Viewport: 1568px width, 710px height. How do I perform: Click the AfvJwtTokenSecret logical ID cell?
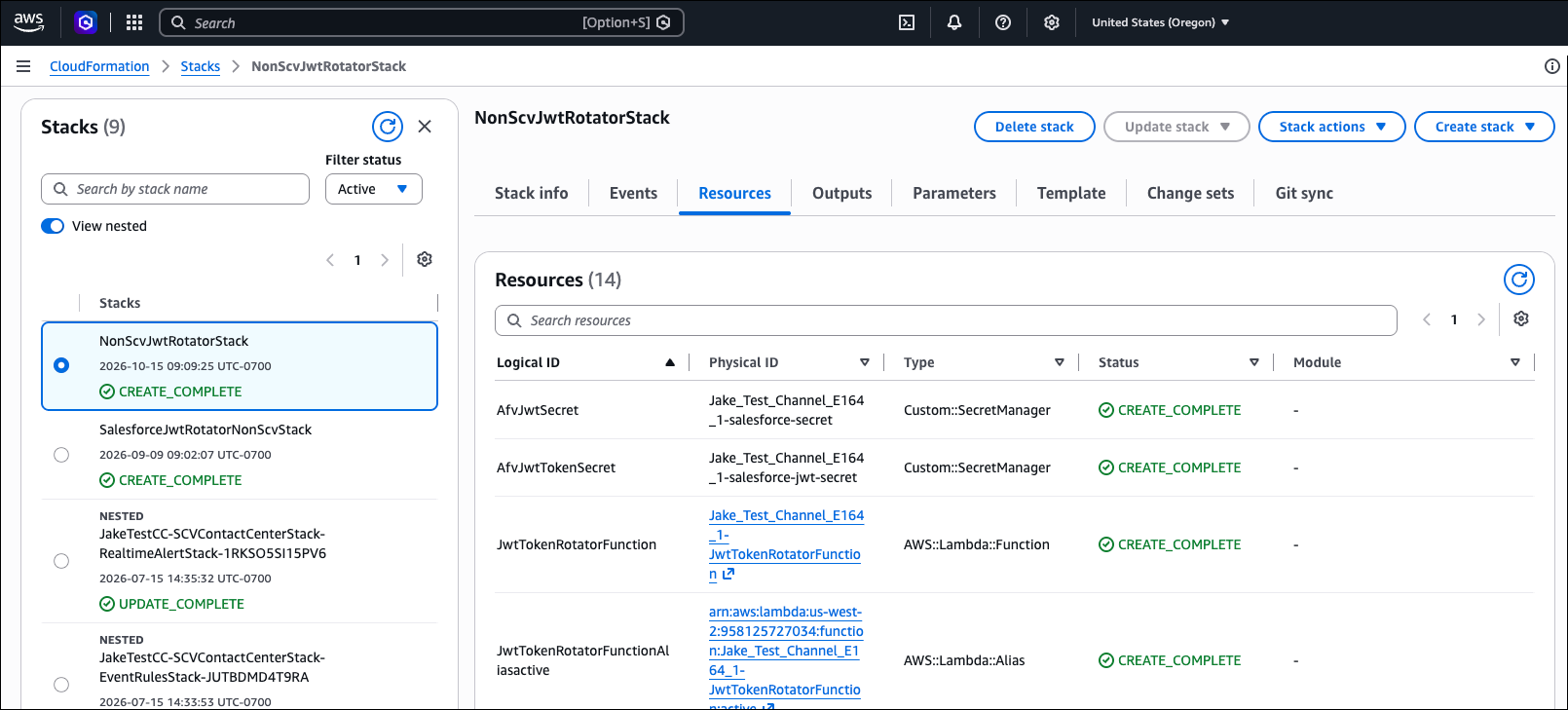(x=556, y=467)
